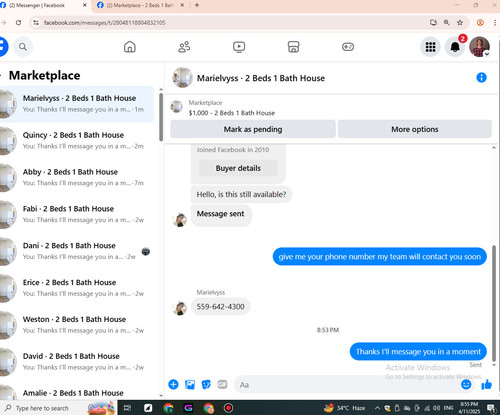Open the nine-dot Menu grid icon
This screenshot has width=500, height=415.
pyautogui.click(x=430, y=47)
